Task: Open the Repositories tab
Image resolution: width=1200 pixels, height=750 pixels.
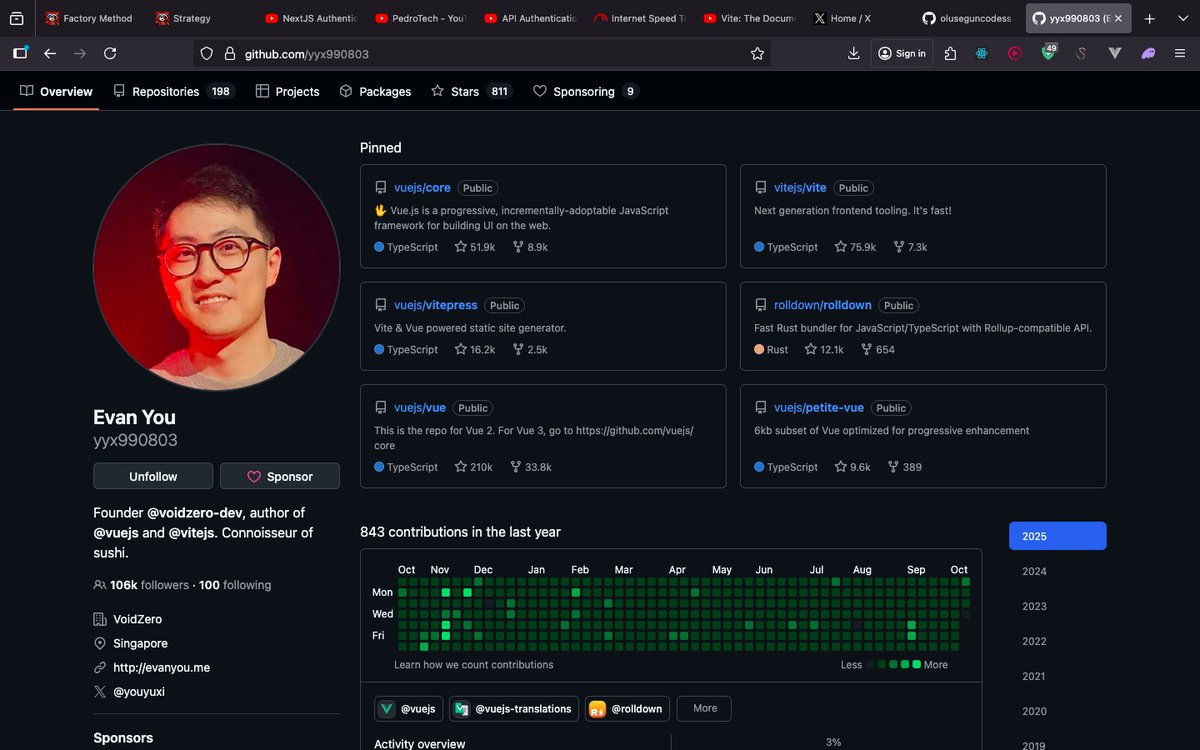Action: point(173,91)
